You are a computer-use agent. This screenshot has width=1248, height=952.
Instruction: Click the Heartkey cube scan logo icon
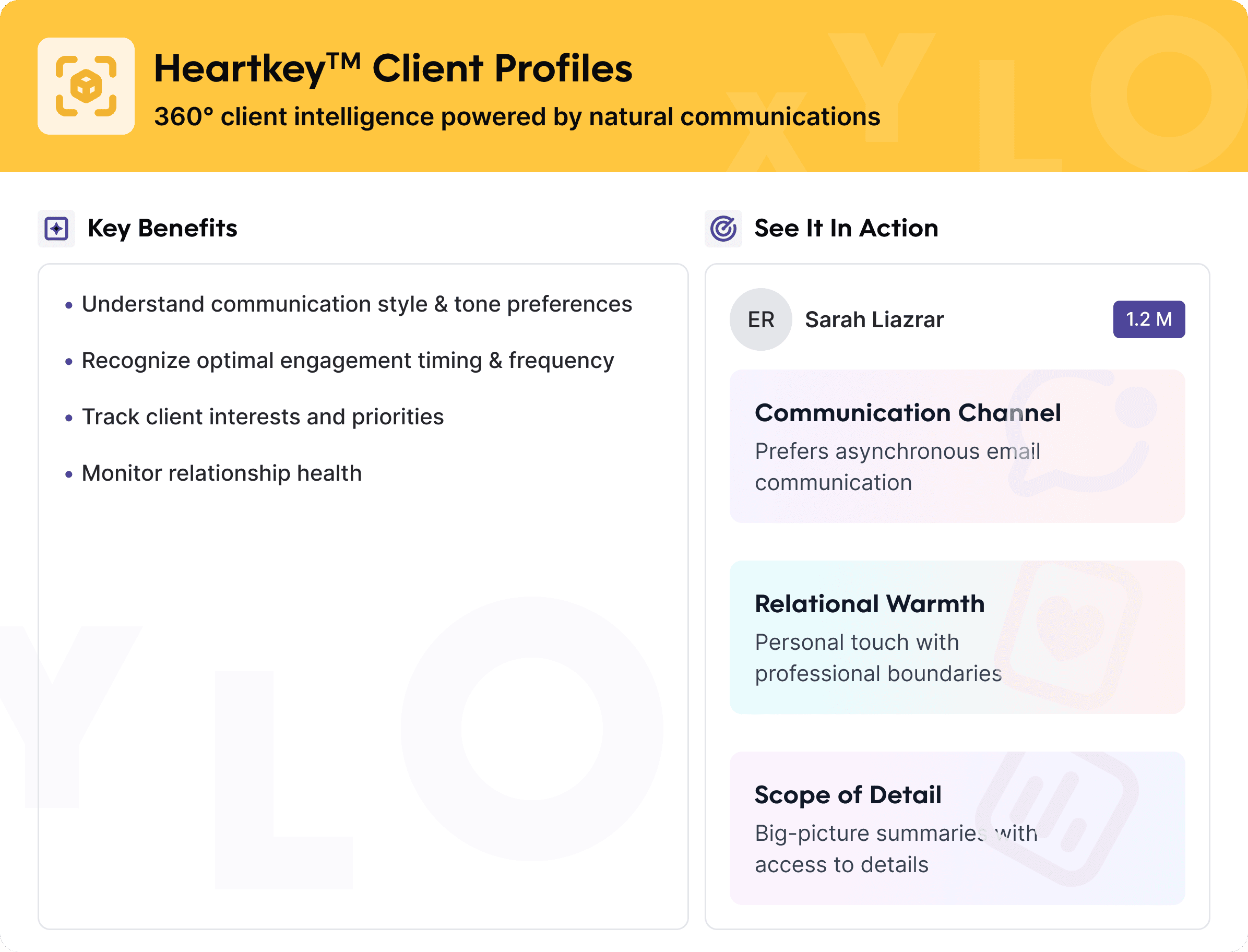[x=86, y=86]
